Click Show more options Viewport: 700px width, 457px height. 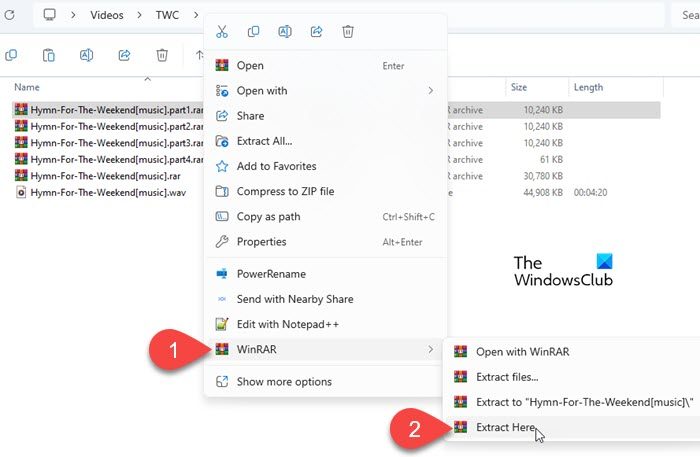coord(325,382)
